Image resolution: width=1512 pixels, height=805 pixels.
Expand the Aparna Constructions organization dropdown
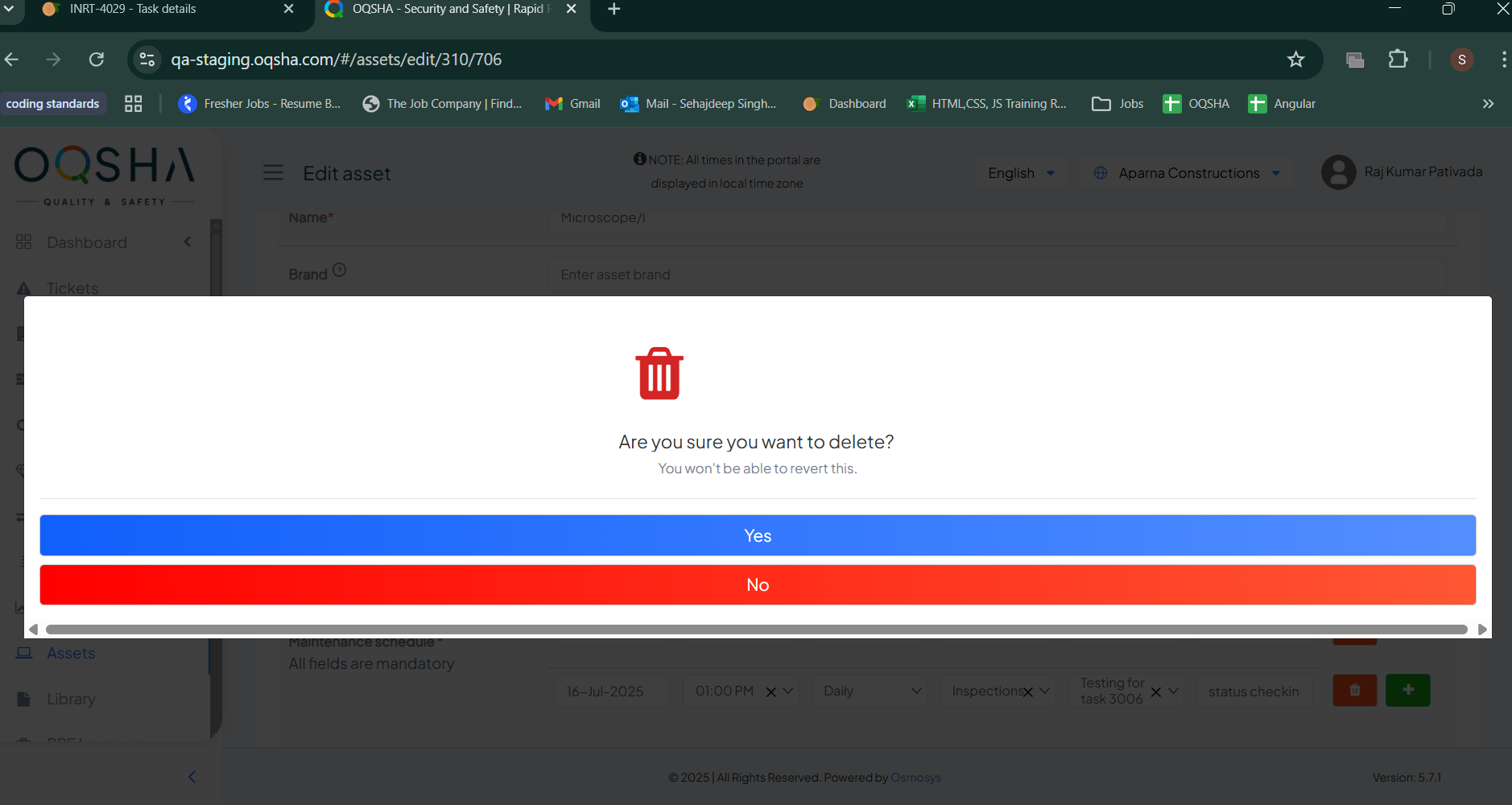click(x=1188, y=173)
